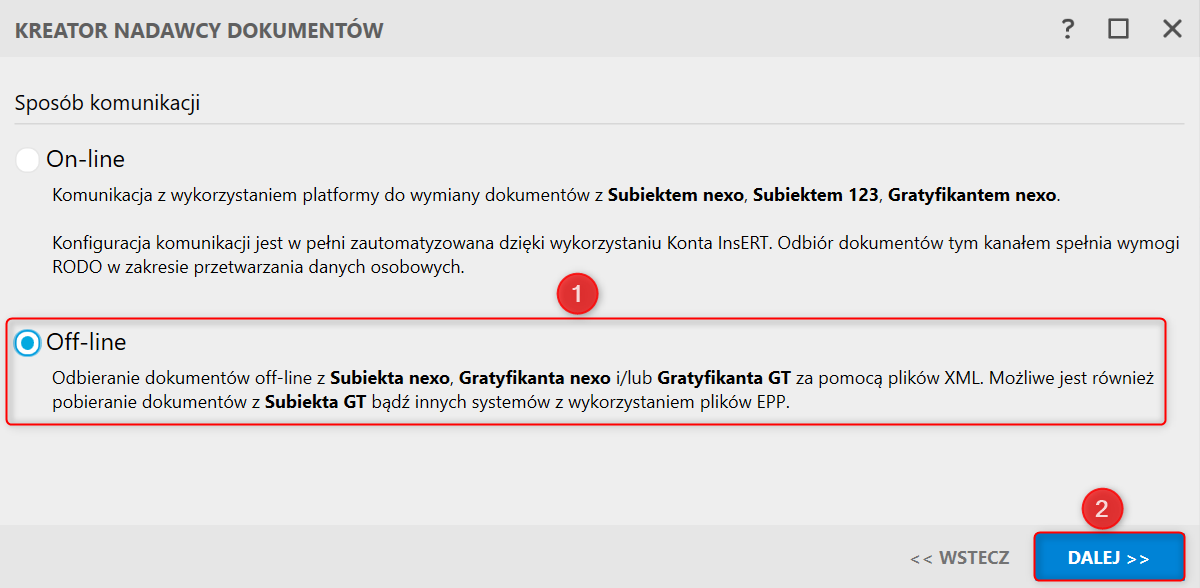
Task: Click the bold Subiektem nexo text
Action: (x=676, y=195)
